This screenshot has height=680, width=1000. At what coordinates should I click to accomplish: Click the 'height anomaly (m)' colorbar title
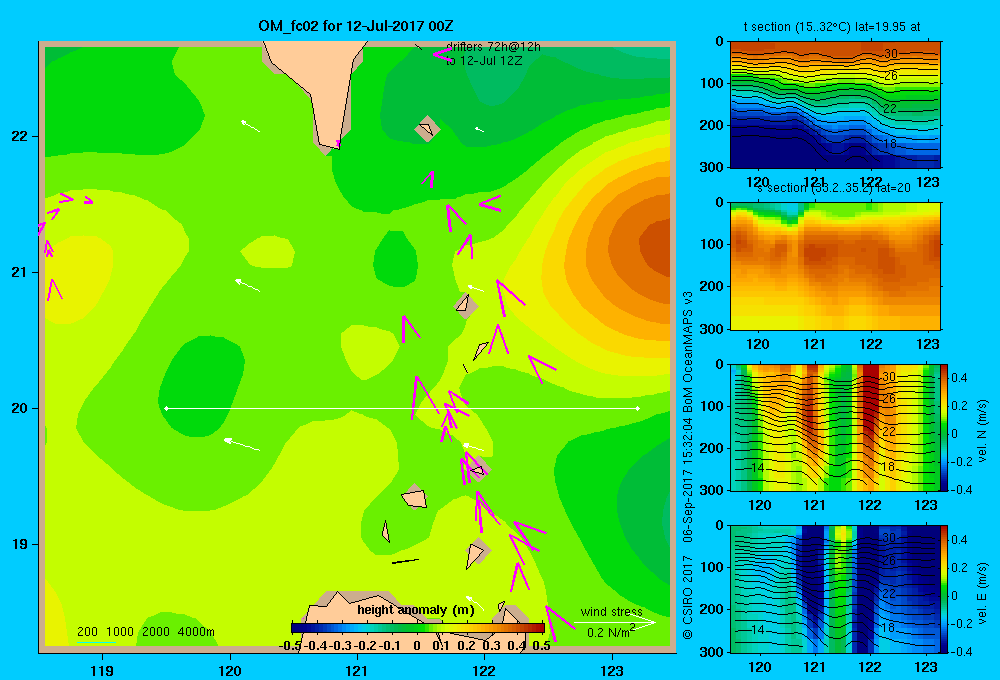(x=416, y=610)
